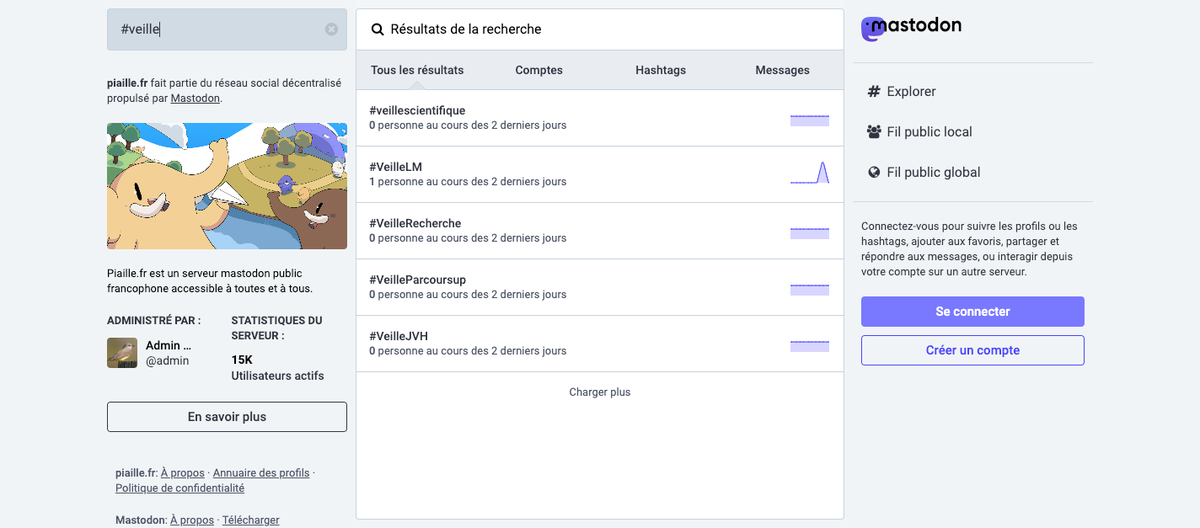Open the Politique de confidentialité link
The width and height of the screenshot is (1200, 528).
(180, 488)
